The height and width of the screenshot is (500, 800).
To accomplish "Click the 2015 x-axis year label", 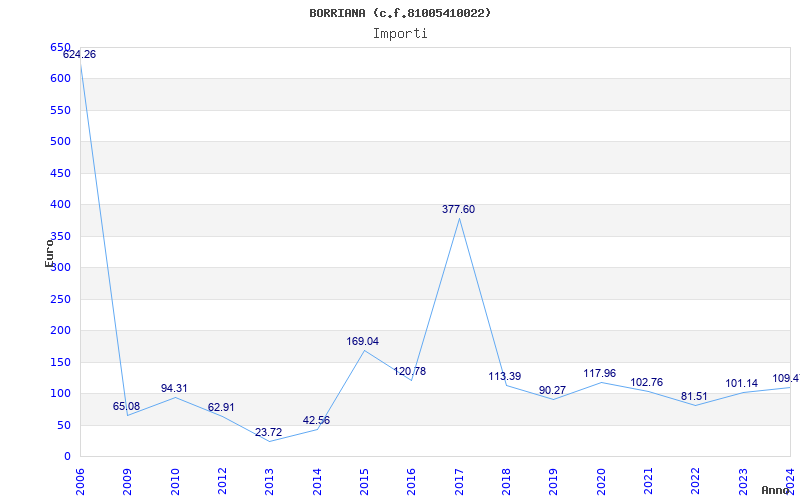I will (x=364, y=482).
